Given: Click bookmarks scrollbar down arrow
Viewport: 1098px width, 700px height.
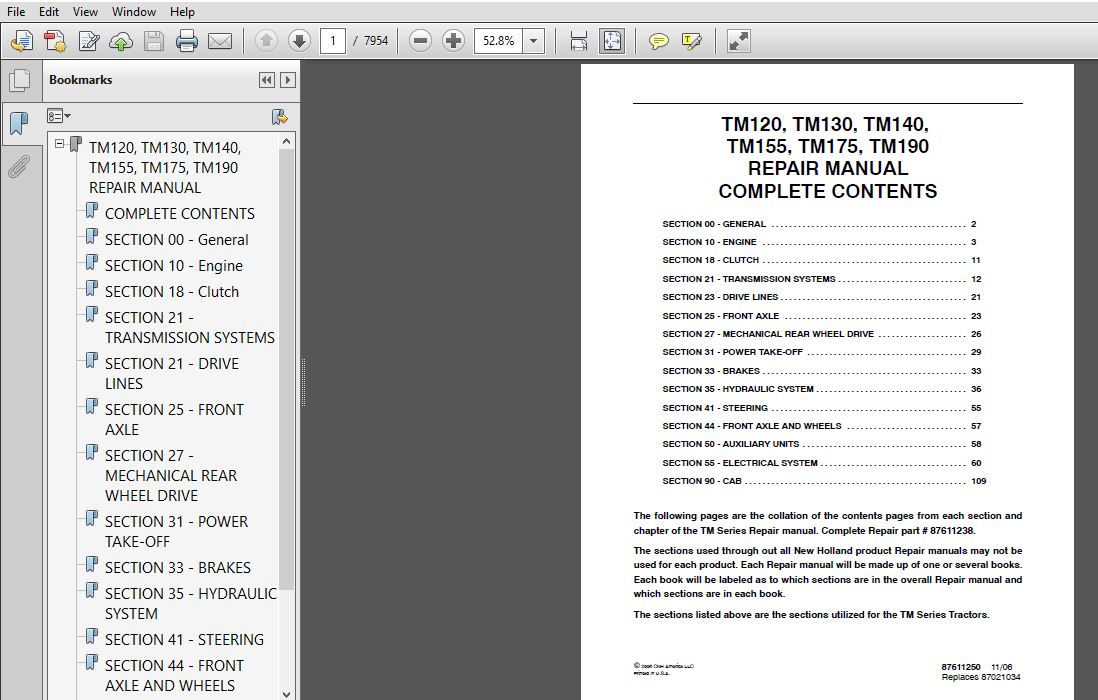Looking at the screenshot, I should 286,694.
